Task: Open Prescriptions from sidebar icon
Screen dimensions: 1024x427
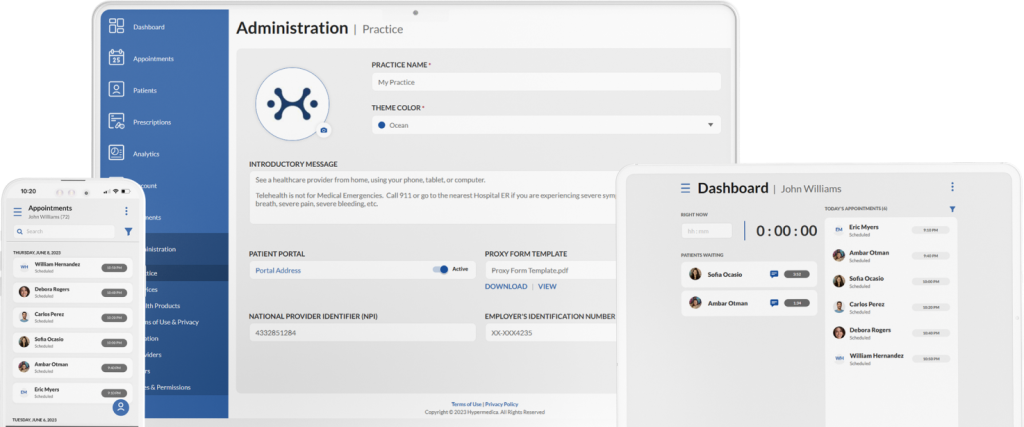Action: (x=116, y=122)
